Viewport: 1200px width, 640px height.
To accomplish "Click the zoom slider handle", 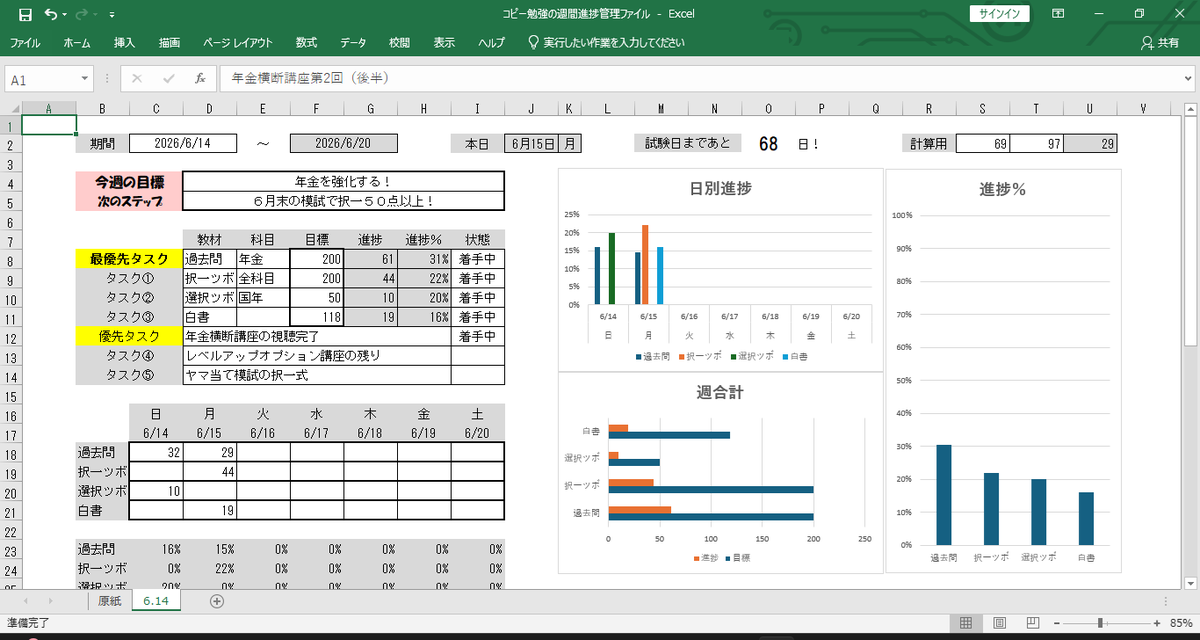I will (1099, 623).
